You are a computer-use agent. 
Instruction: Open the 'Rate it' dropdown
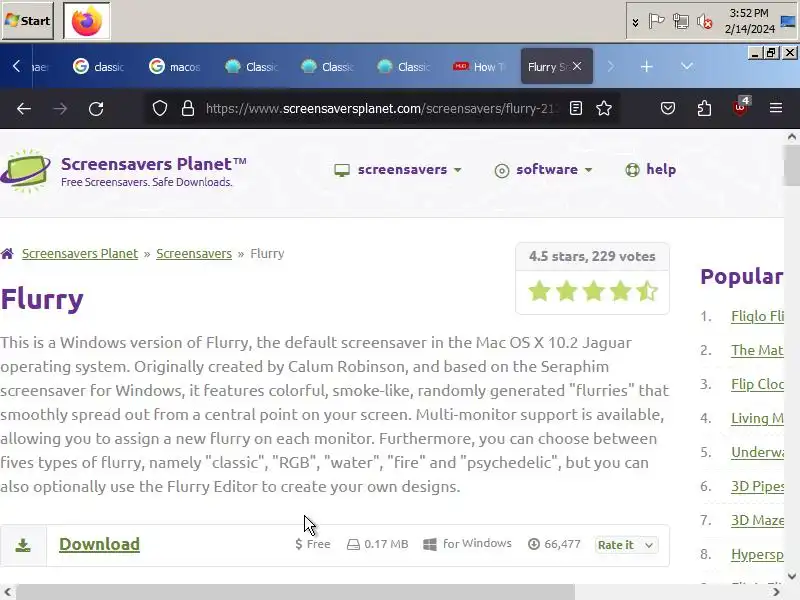point(626,545)
